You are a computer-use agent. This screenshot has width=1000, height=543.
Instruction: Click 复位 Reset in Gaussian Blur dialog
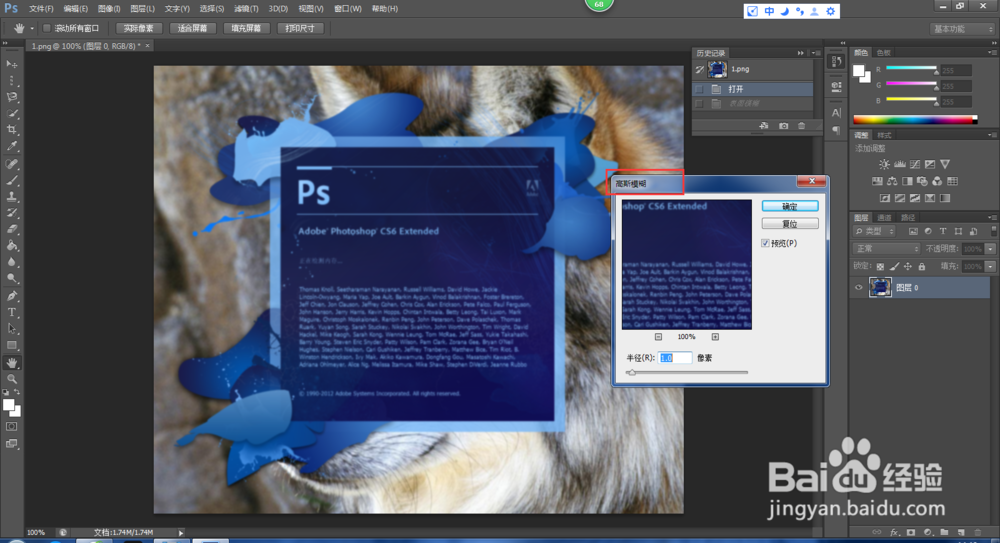click(790, 224)
